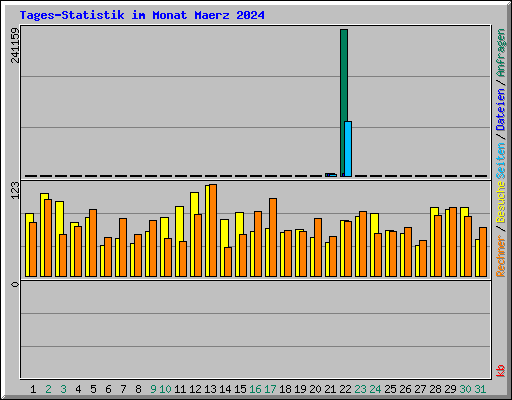Click day label 26 on the x-axis
Screen dimensions: 512x400
[405, 389]
